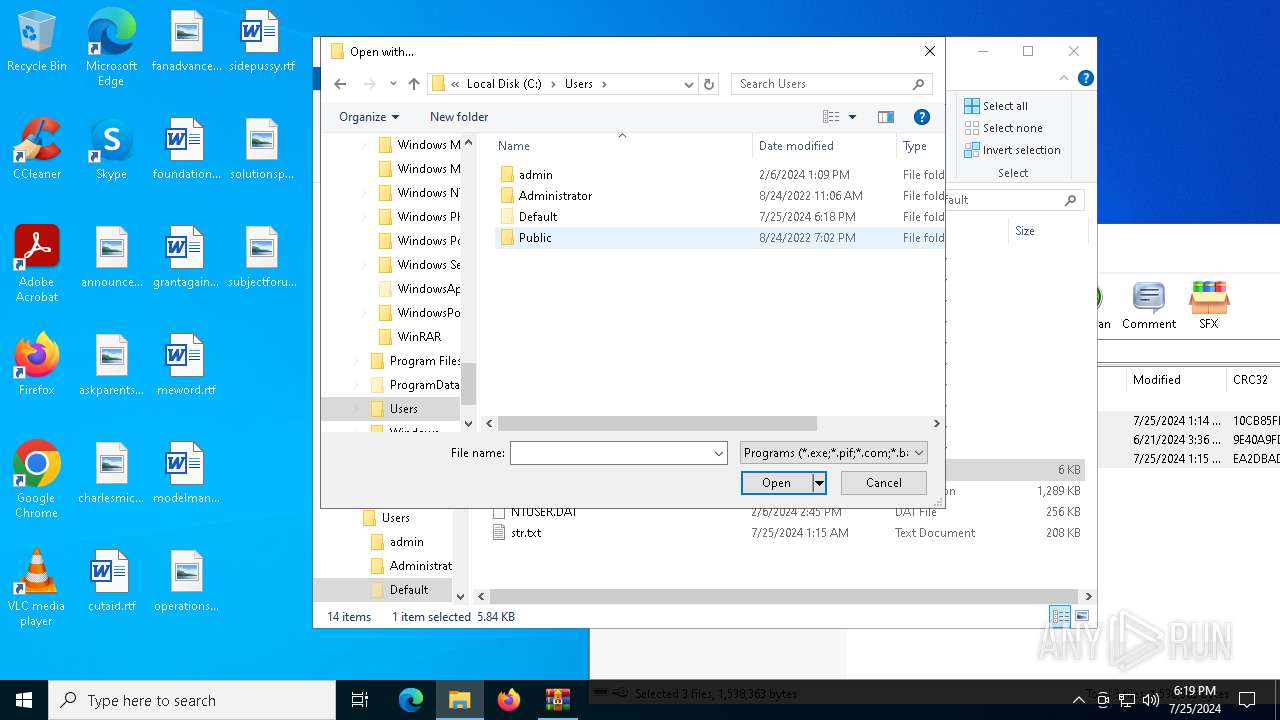Click the File name input field
The height and width of the screenshot is (720, 1280).
pyautogui.click(x=610, y=453)
